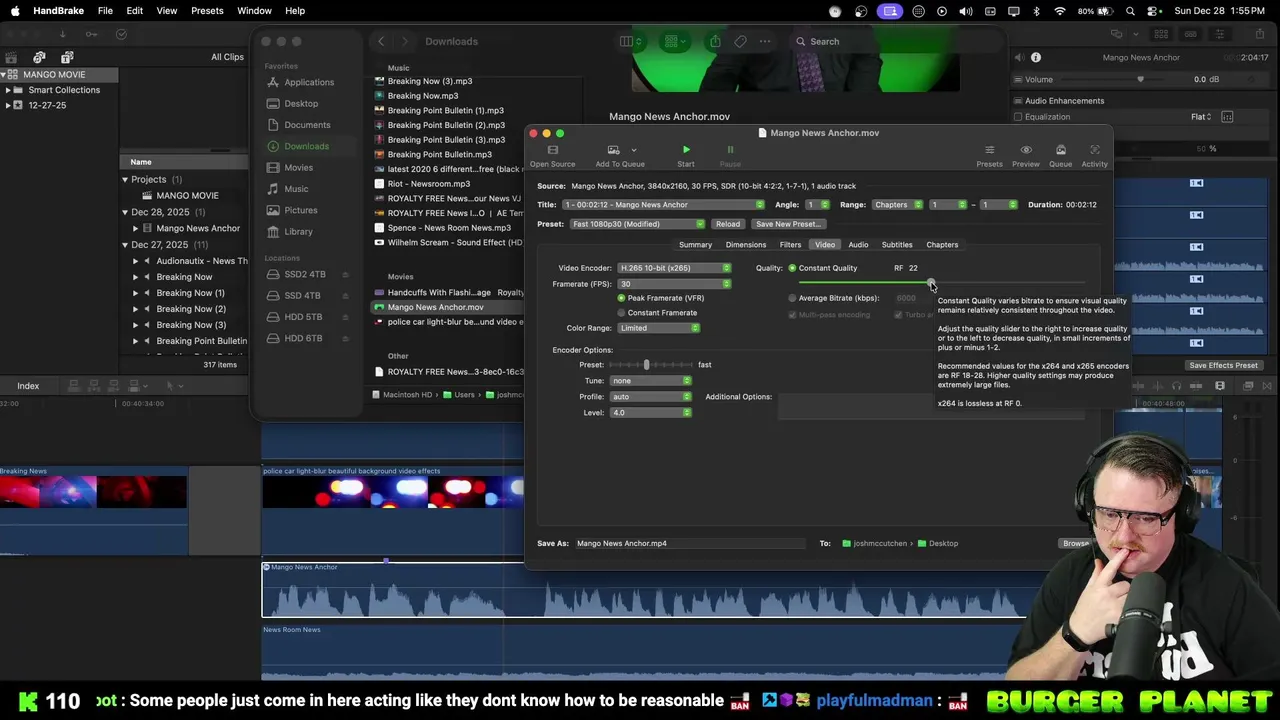
Task: Open the Presets menu in menu bar
Action: 207,11
